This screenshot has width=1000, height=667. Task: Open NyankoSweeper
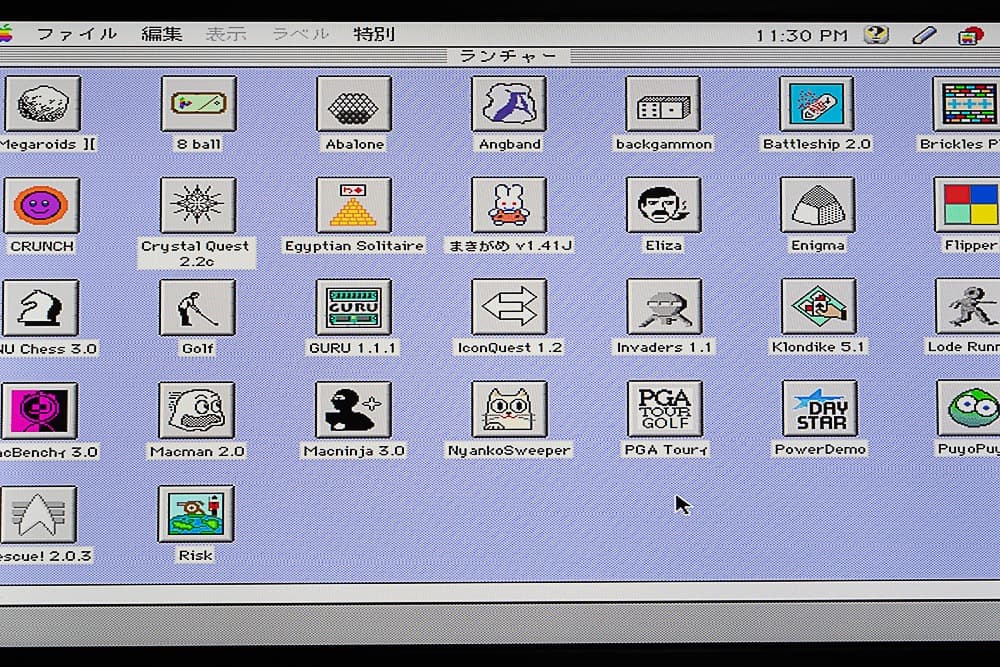point(508,410)
